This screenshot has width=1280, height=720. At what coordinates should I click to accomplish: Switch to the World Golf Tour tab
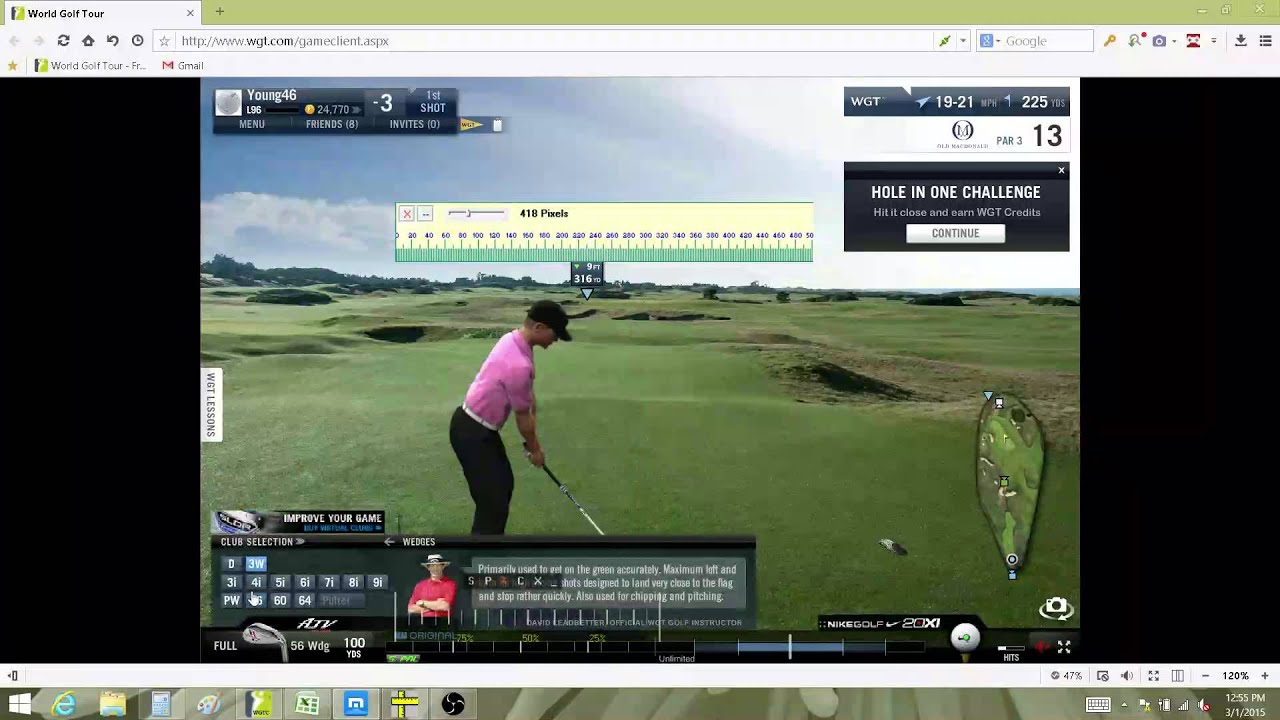click(103, 13)
